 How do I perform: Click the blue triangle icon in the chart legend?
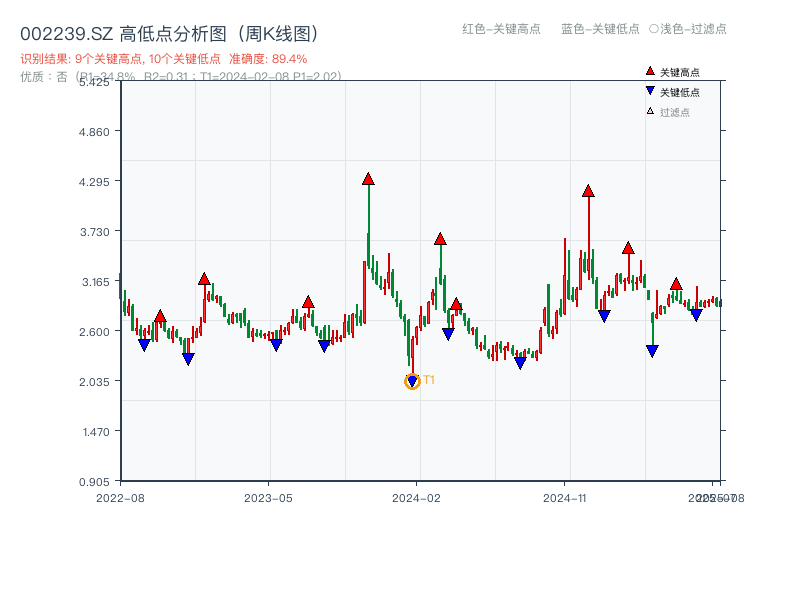pos(650,91)
